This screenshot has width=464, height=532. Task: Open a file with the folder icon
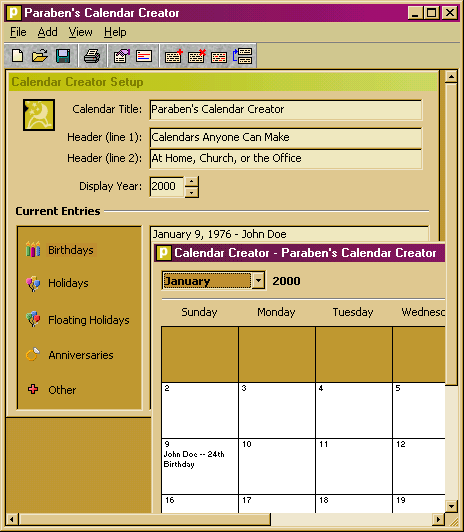pos(40,56)
